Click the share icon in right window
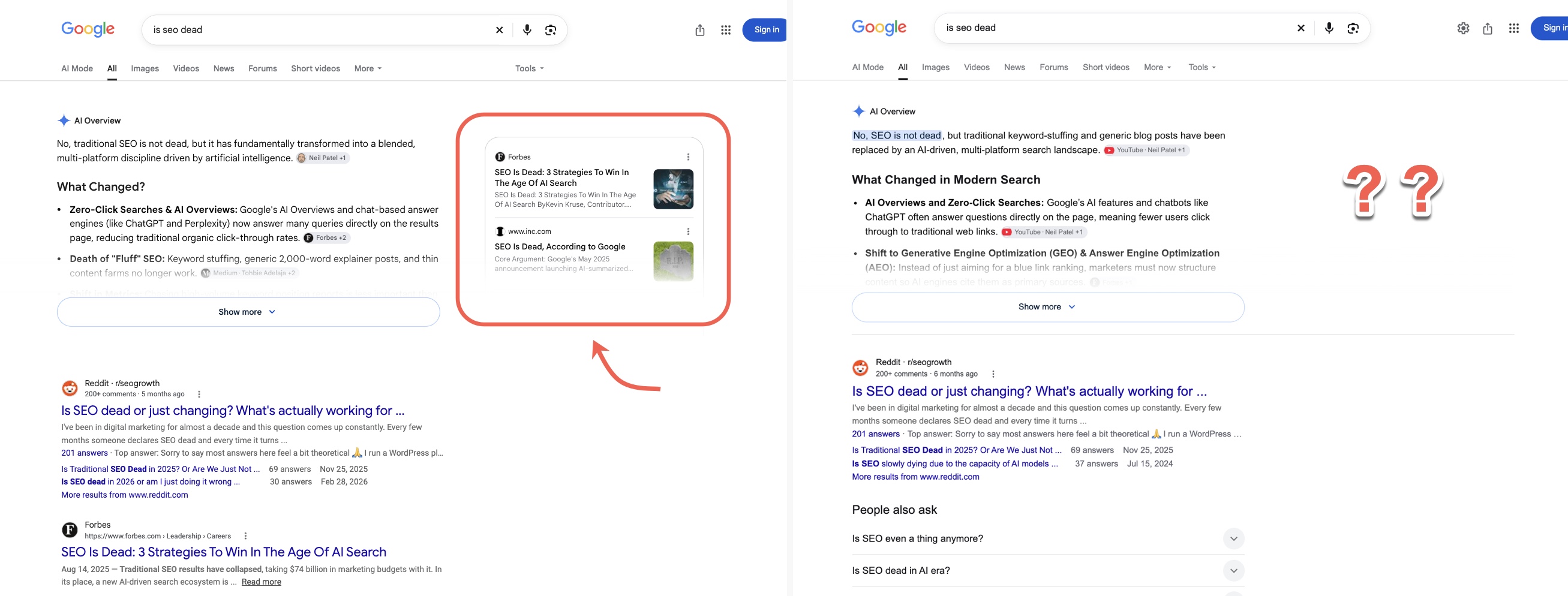The height and width of the screenshot is (596, 1568). (x=1488, y=28)
